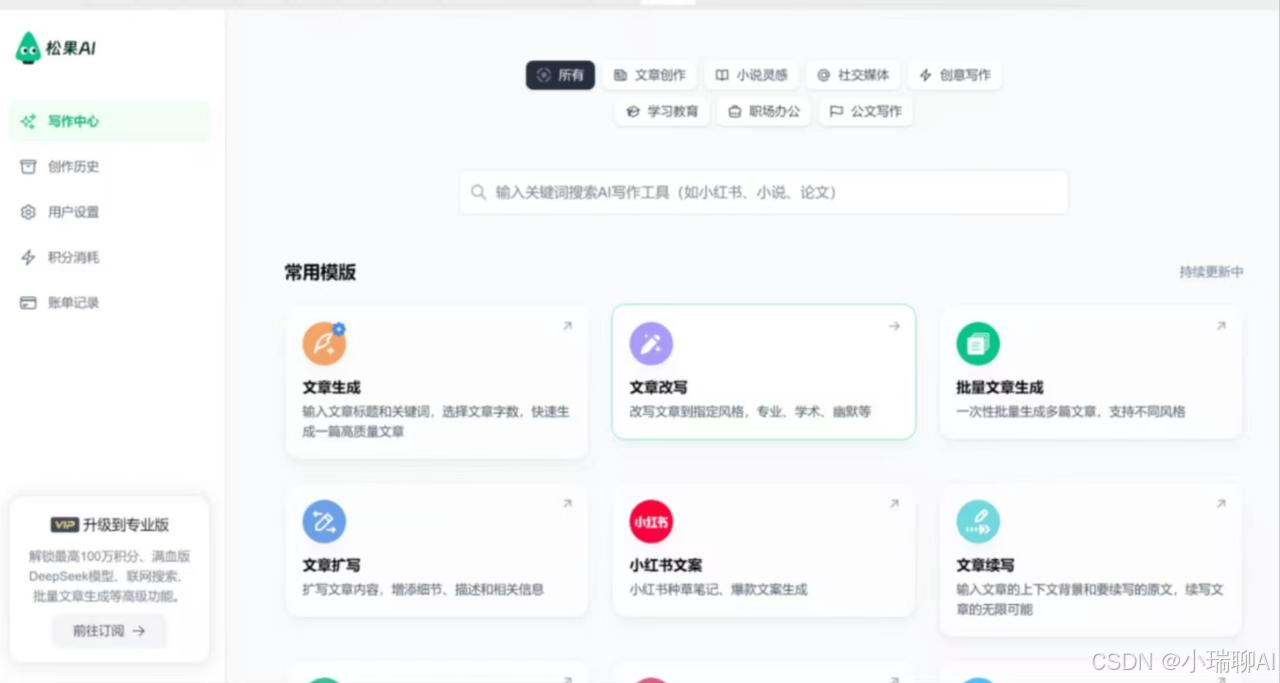This screenshot has height=683, width=1280.
Task: Click the blue 文章扩写 icon
Action: click(324, 522)
